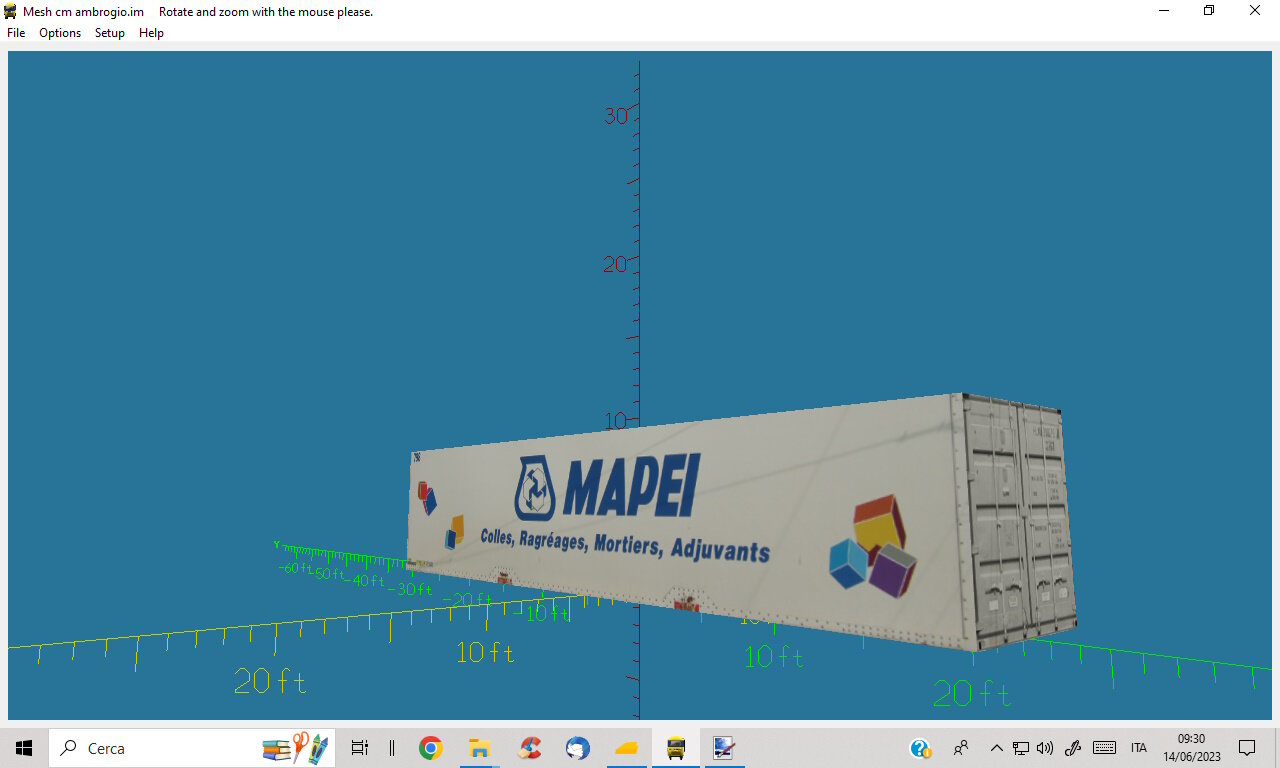Select the yellow bus app on taskbar
This screenshot has width=1280, height=768.
tap(676, 748)
